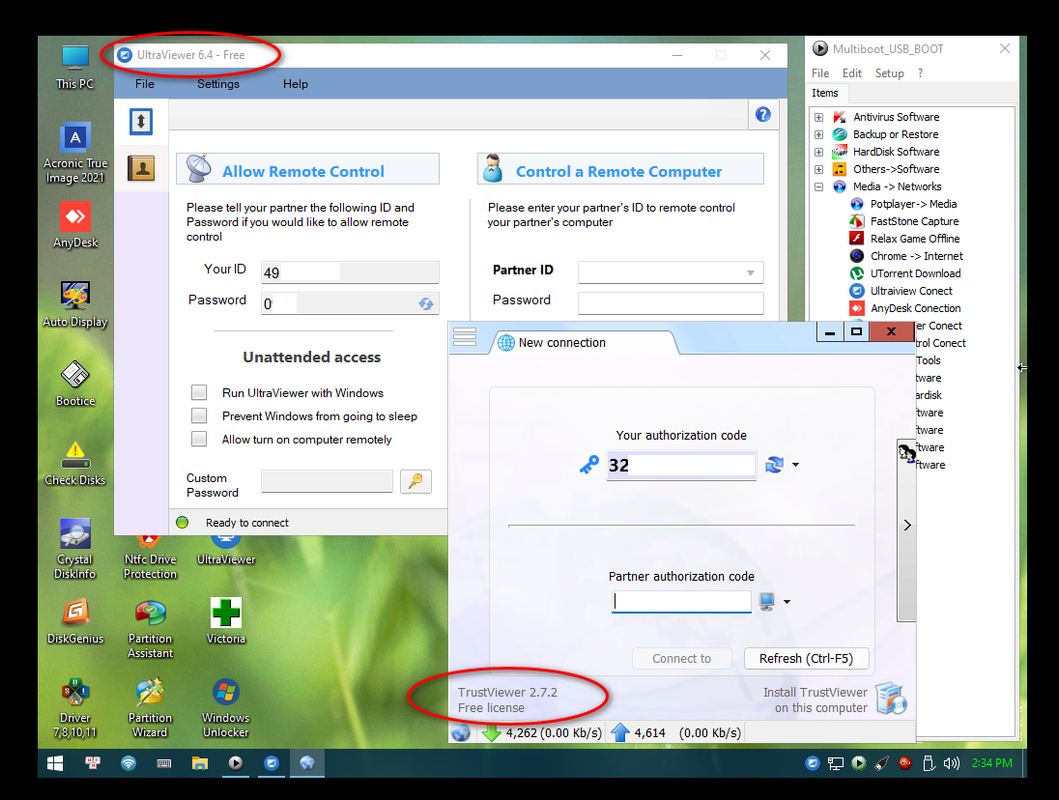
Task: Open UltraViewer contacts book sidebar icon
Action: click(x=141, y=168)
